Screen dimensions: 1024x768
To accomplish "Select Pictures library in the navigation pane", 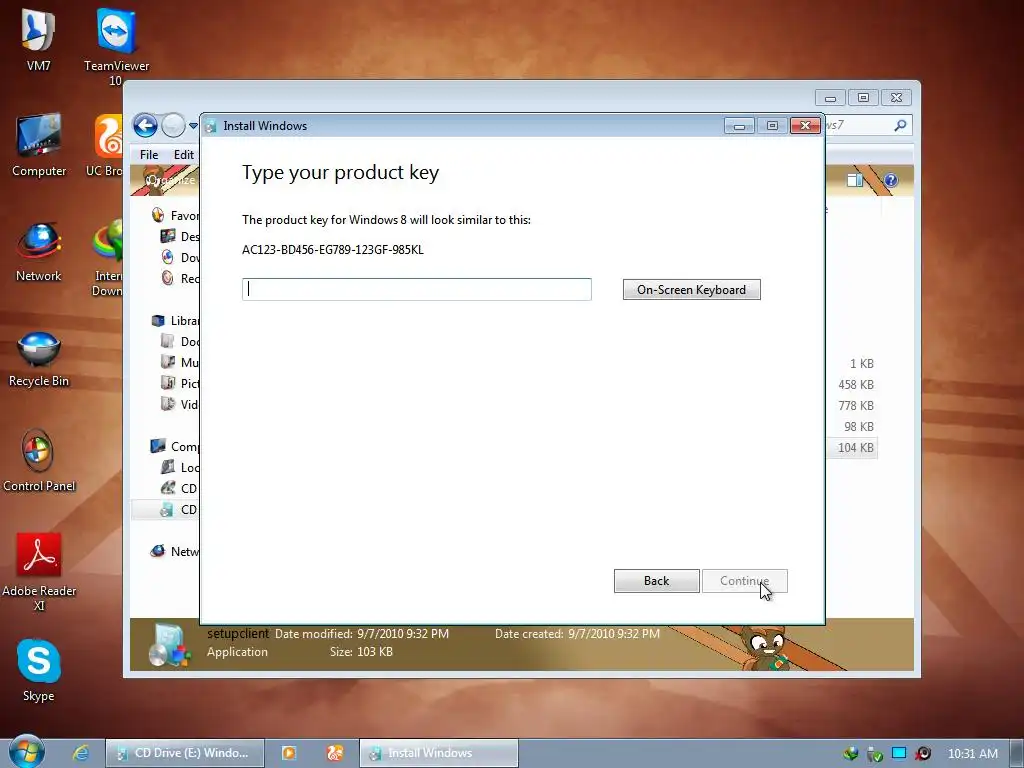I will pos(180,383).
